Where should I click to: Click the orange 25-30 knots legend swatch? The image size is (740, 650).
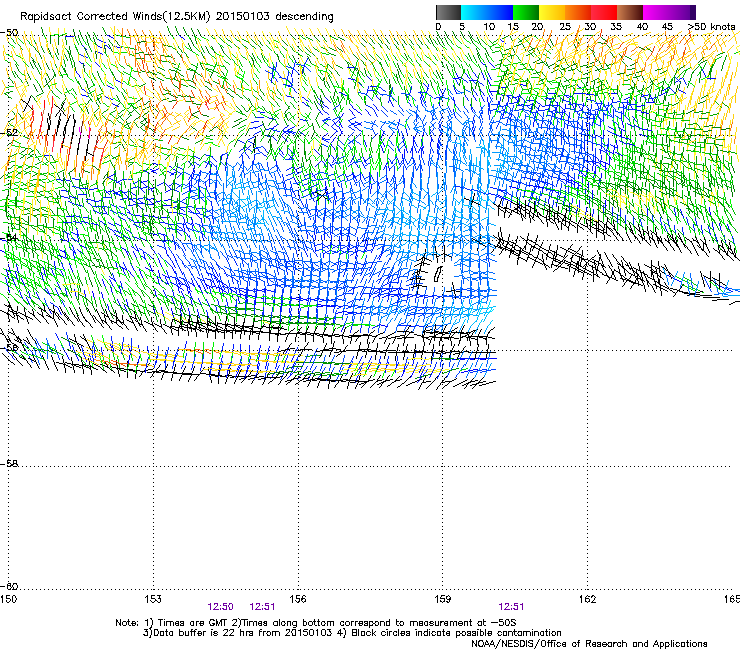point(578,12)
